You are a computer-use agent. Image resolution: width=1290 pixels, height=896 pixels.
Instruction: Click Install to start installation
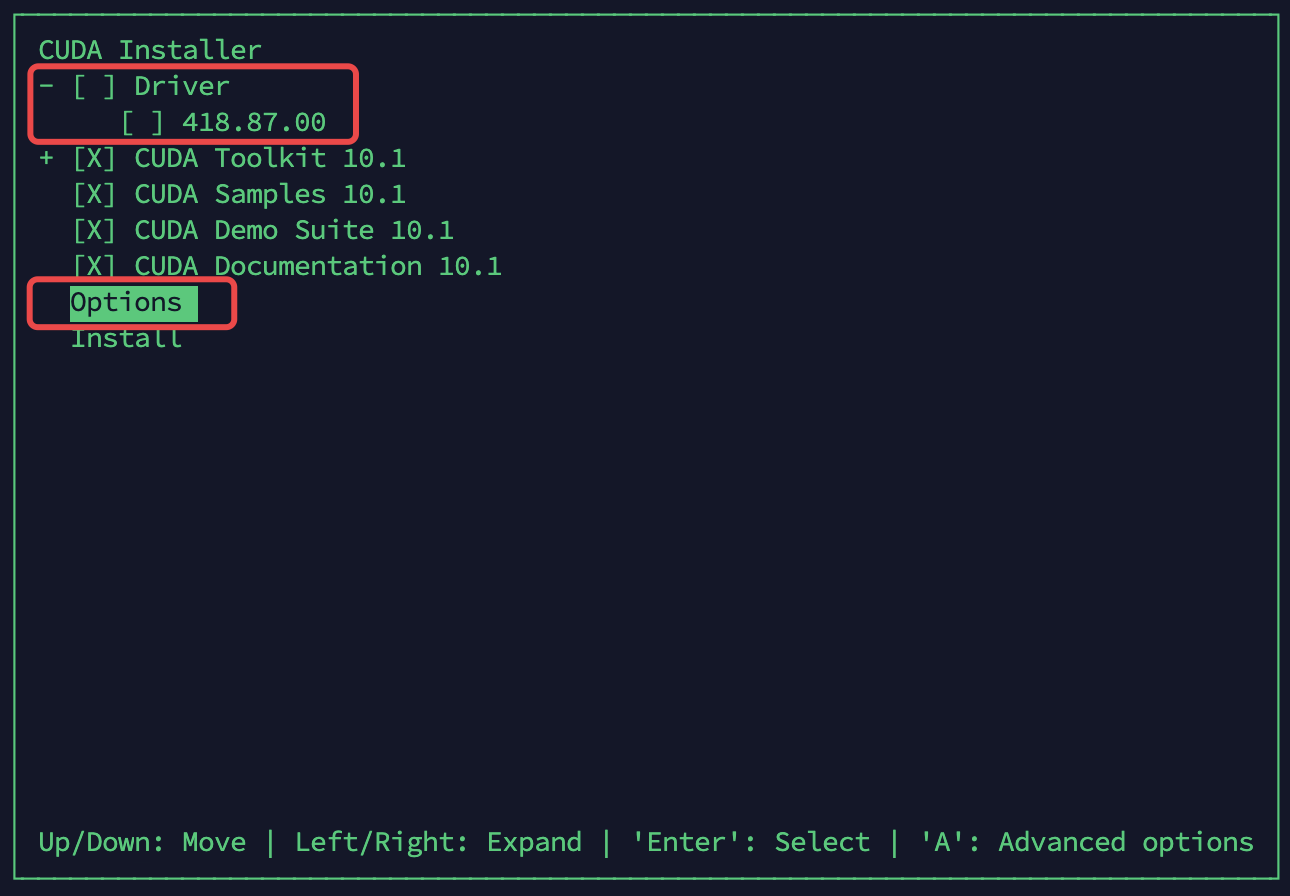tap(126, 338)
